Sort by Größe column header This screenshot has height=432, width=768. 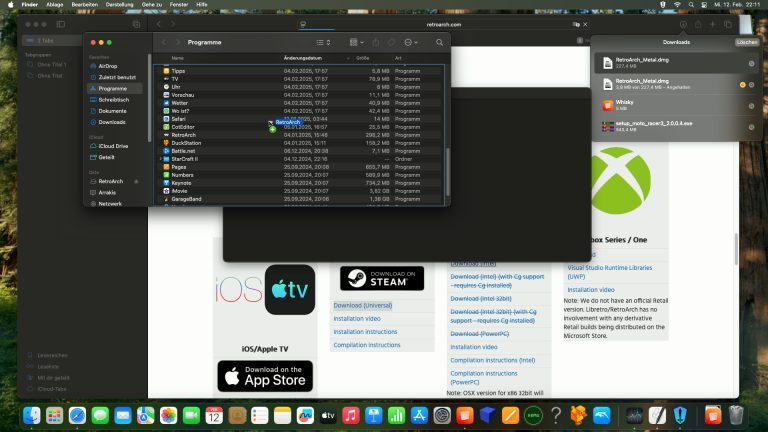point(362,58)
